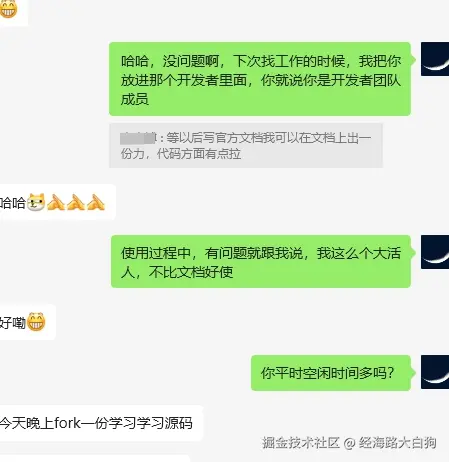Open the gray quoted reply about 官方文档
Screen dimensions: 449x462
246,146
